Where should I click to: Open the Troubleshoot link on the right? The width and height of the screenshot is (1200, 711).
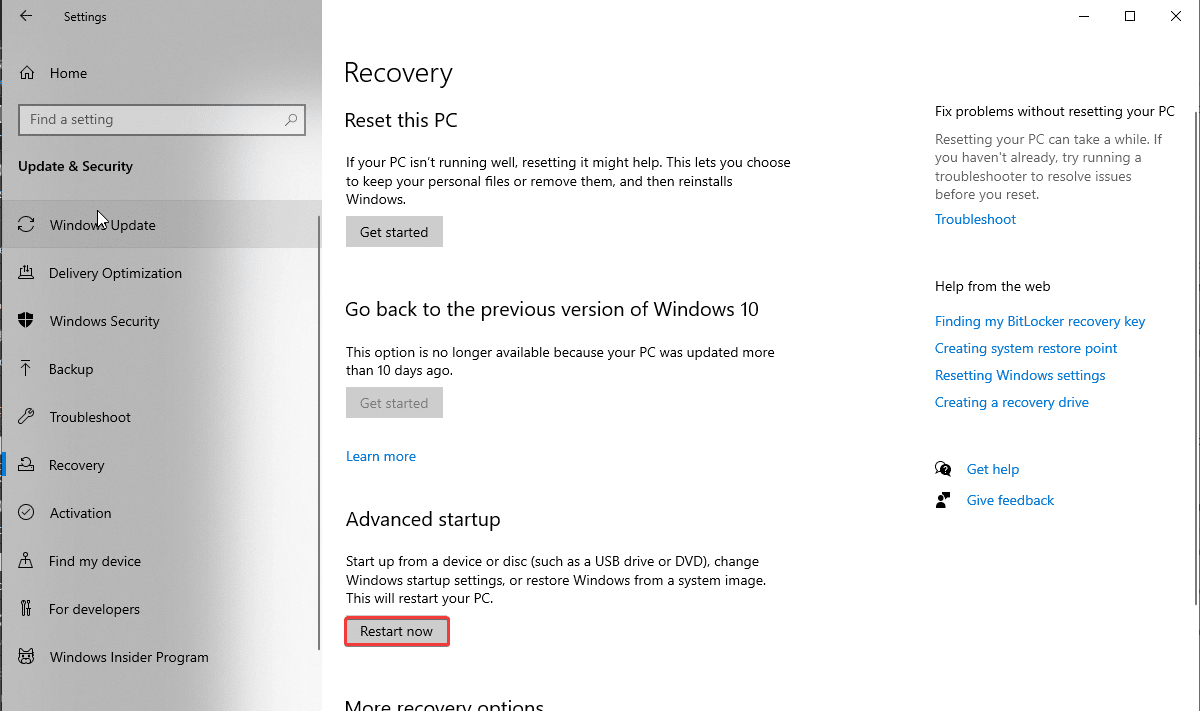click(975, 218)
